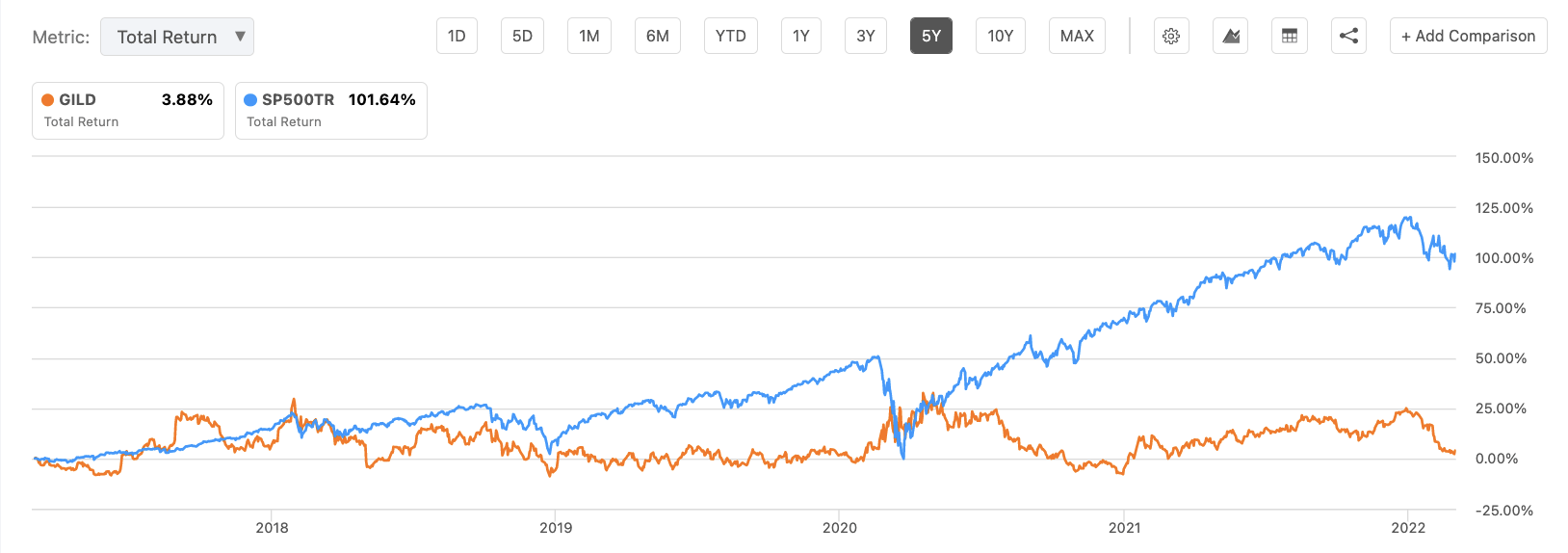Switch to YTD range
Viewport: 1568px width, 553px height.
731,37
